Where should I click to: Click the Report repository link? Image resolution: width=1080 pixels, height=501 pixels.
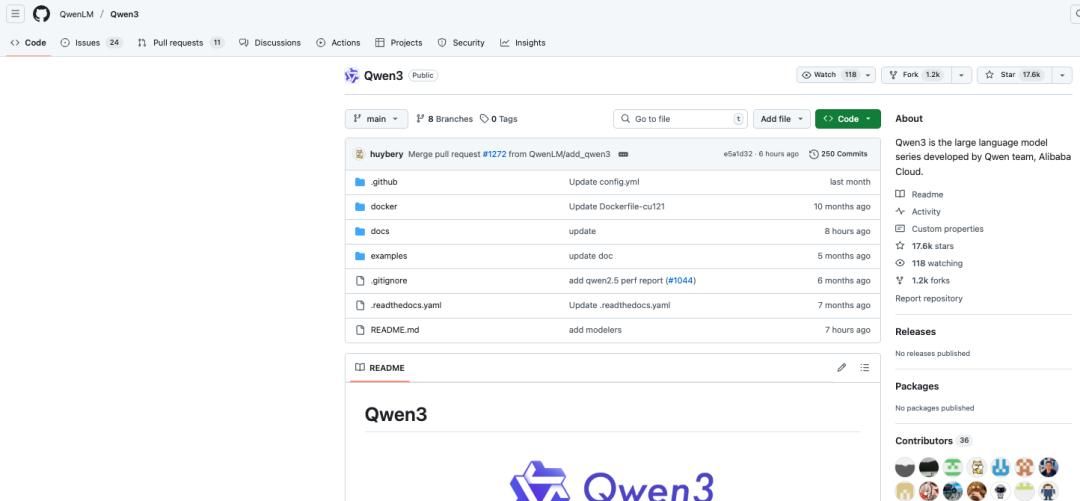point(928,298)
